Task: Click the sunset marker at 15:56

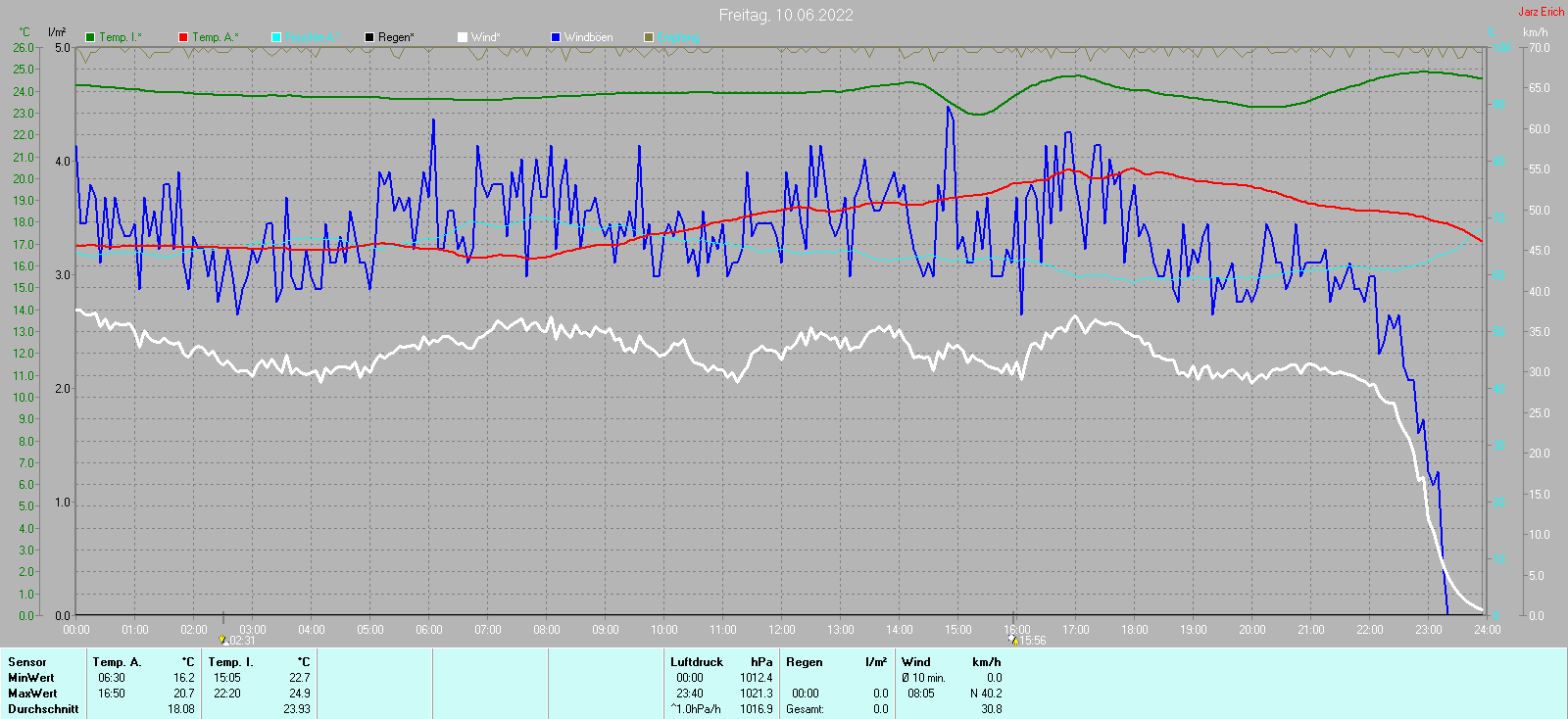Action: pos(1013,640)
